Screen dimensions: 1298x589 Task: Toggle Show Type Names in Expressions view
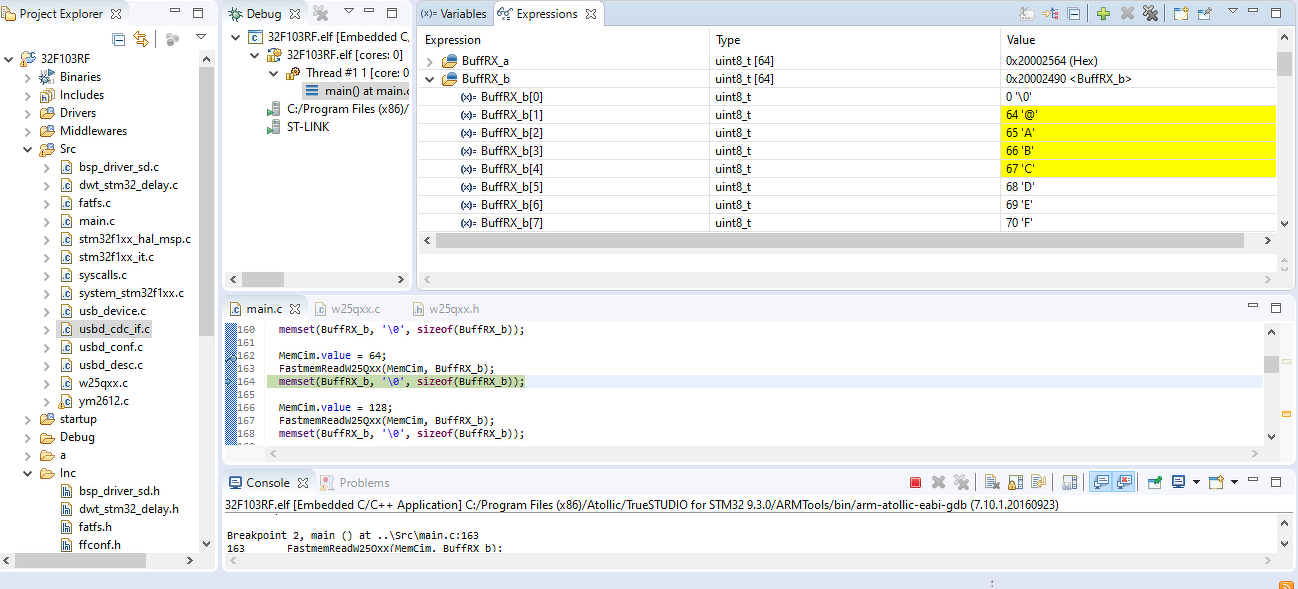point(1026,14)
